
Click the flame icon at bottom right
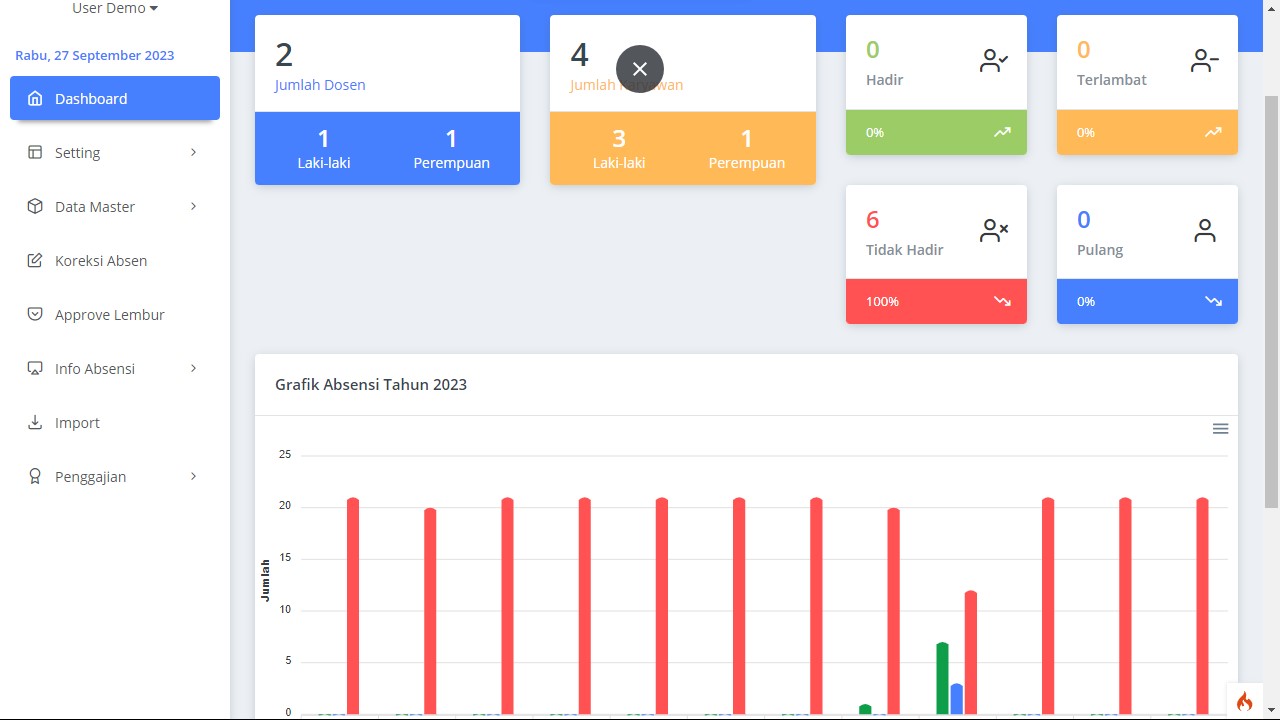pyautogui.click(x=1244, y=701)
